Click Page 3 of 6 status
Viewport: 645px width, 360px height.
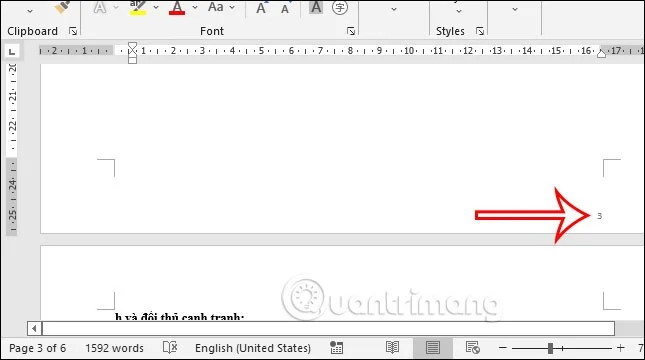tap(37, 348)
